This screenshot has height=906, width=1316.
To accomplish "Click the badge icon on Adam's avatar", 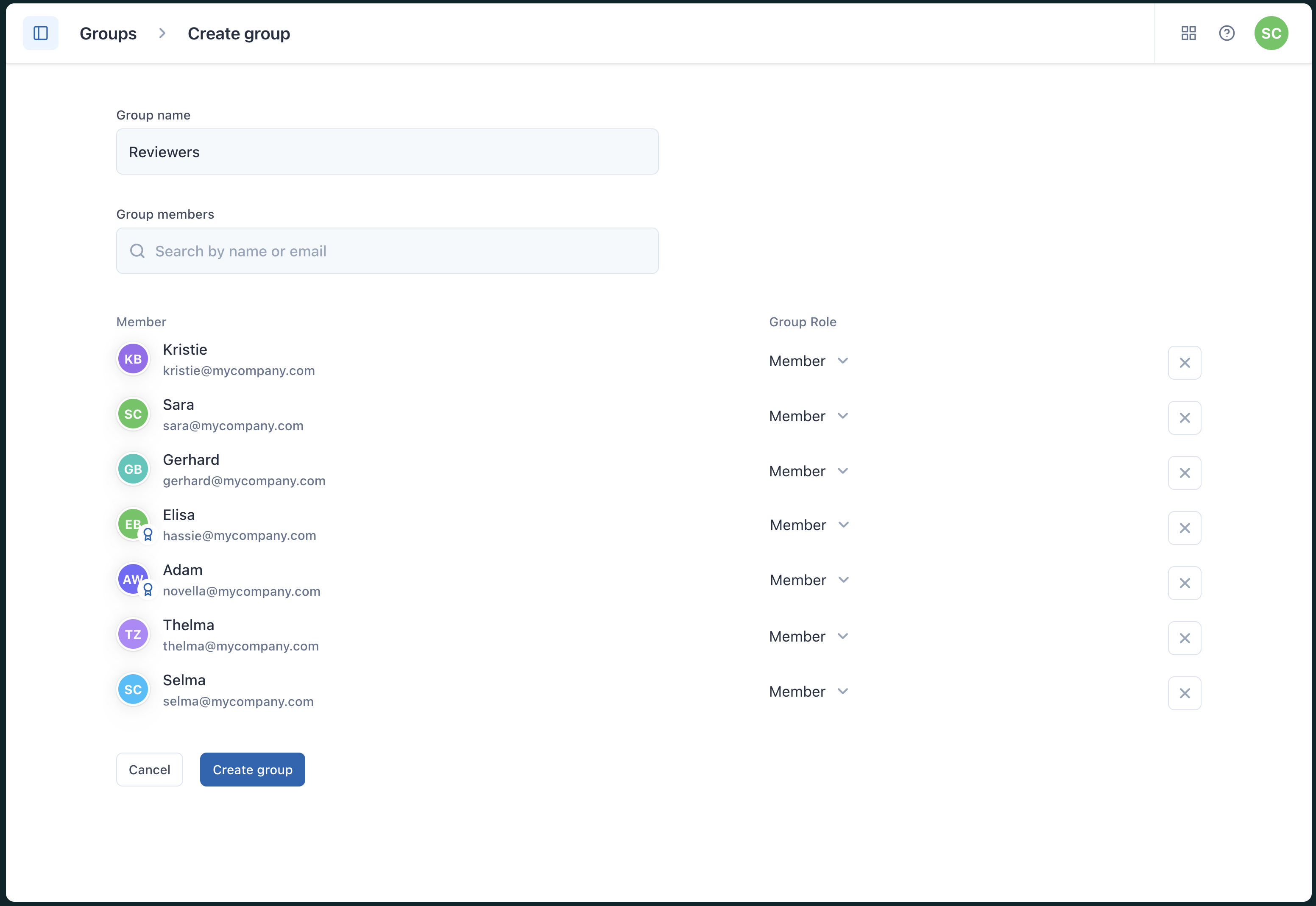I will 148,590.
